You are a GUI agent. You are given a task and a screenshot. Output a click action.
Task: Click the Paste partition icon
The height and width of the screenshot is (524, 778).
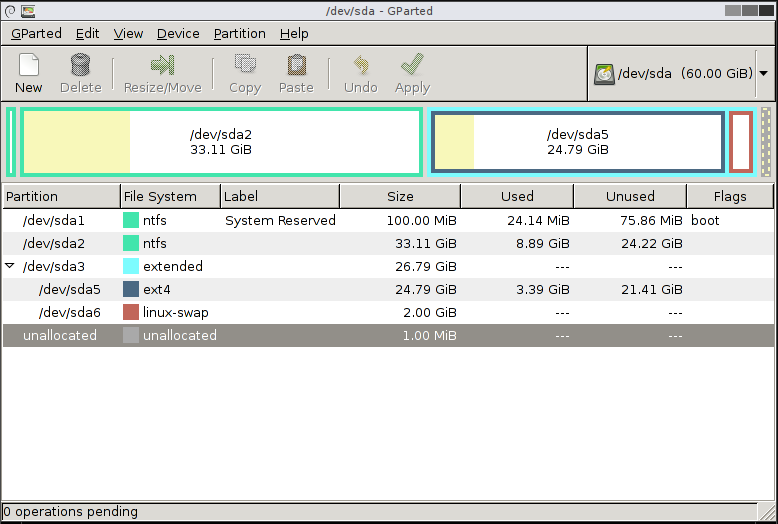point(296,66)
